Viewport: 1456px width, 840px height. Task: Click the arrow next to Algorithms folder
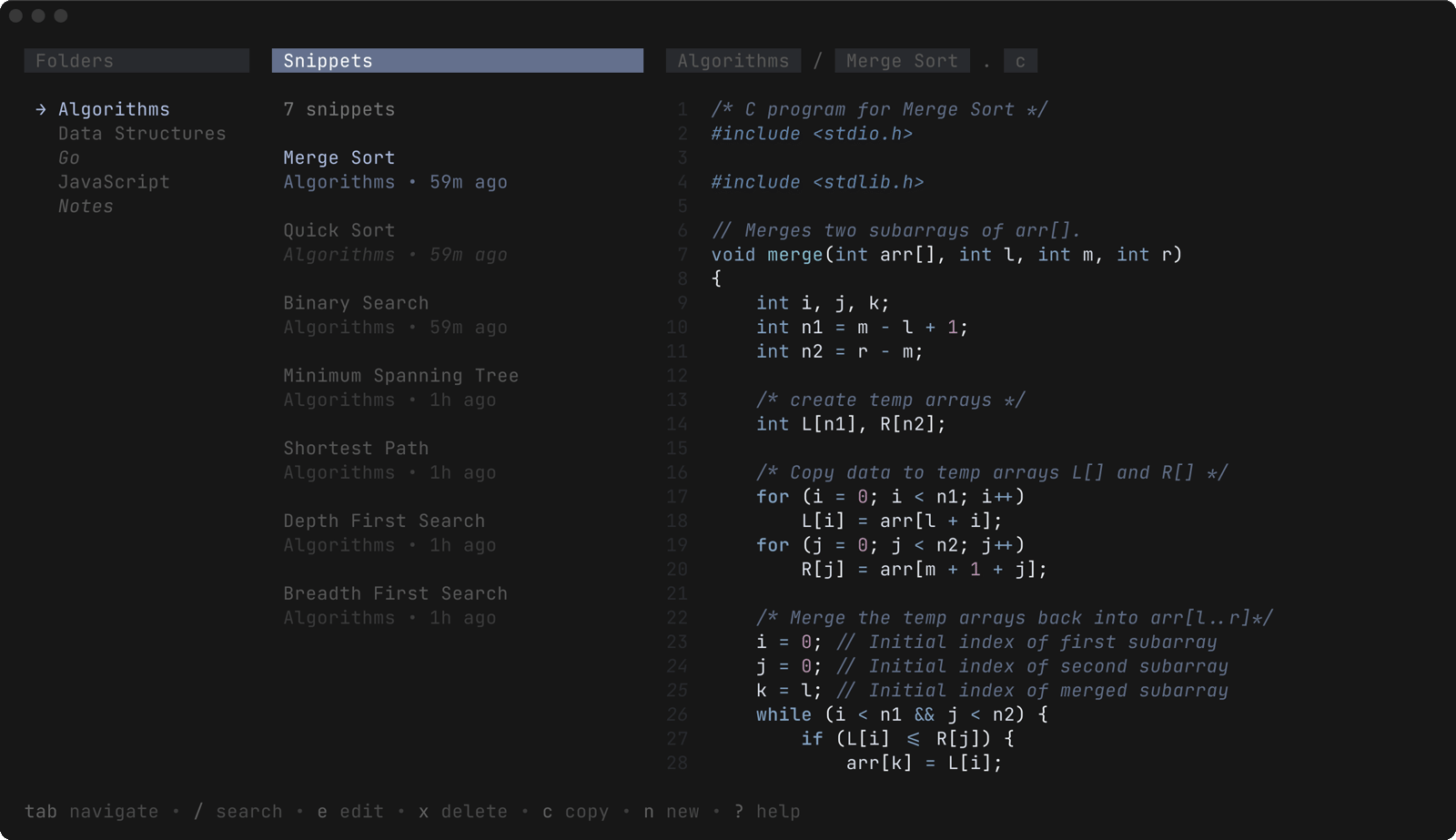click(41, 109)
